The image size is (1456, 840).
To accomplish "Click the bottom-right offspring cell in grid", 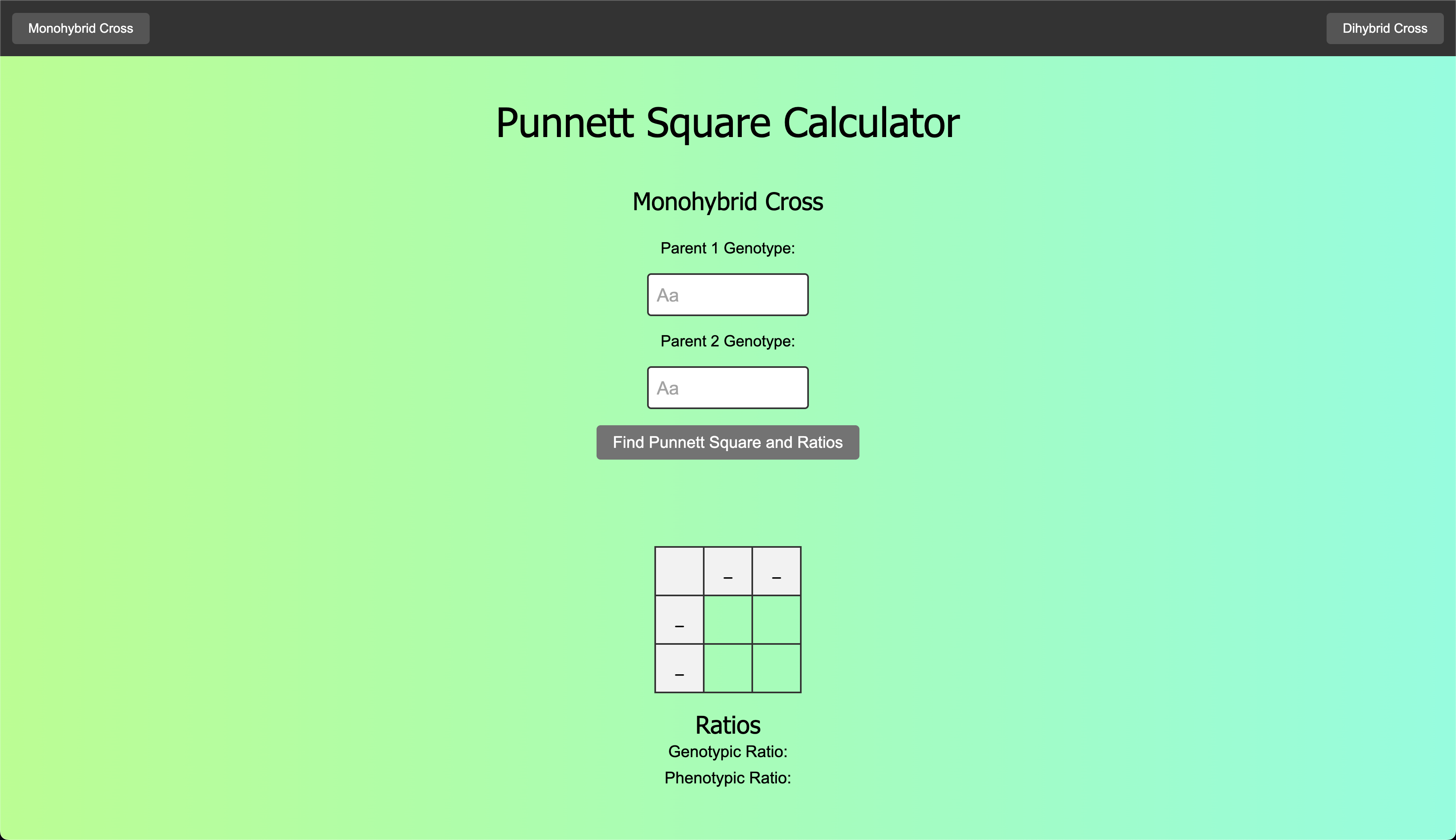I will (776, 668).
